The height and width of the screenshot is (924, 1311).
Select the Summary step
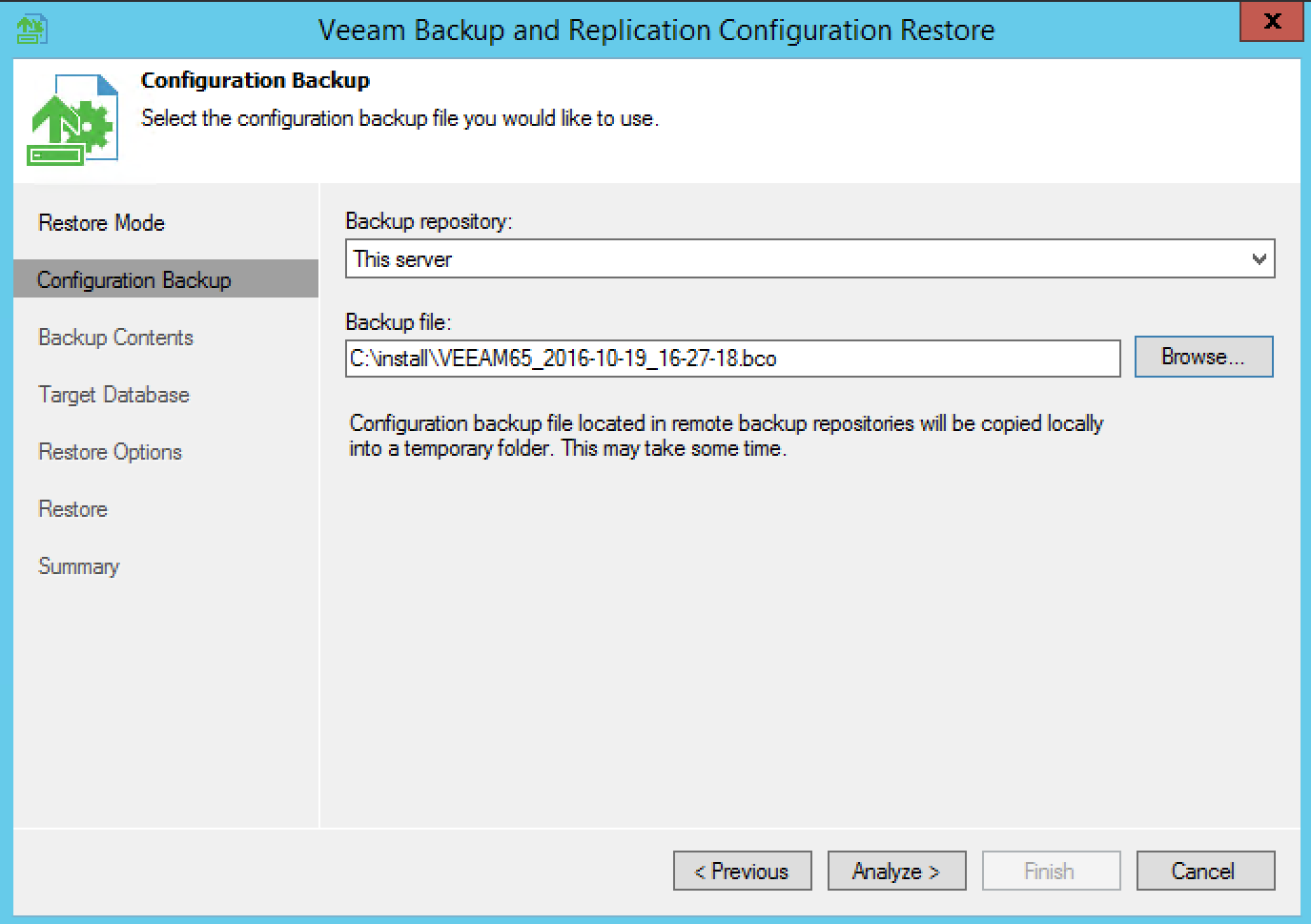point(78,565)
